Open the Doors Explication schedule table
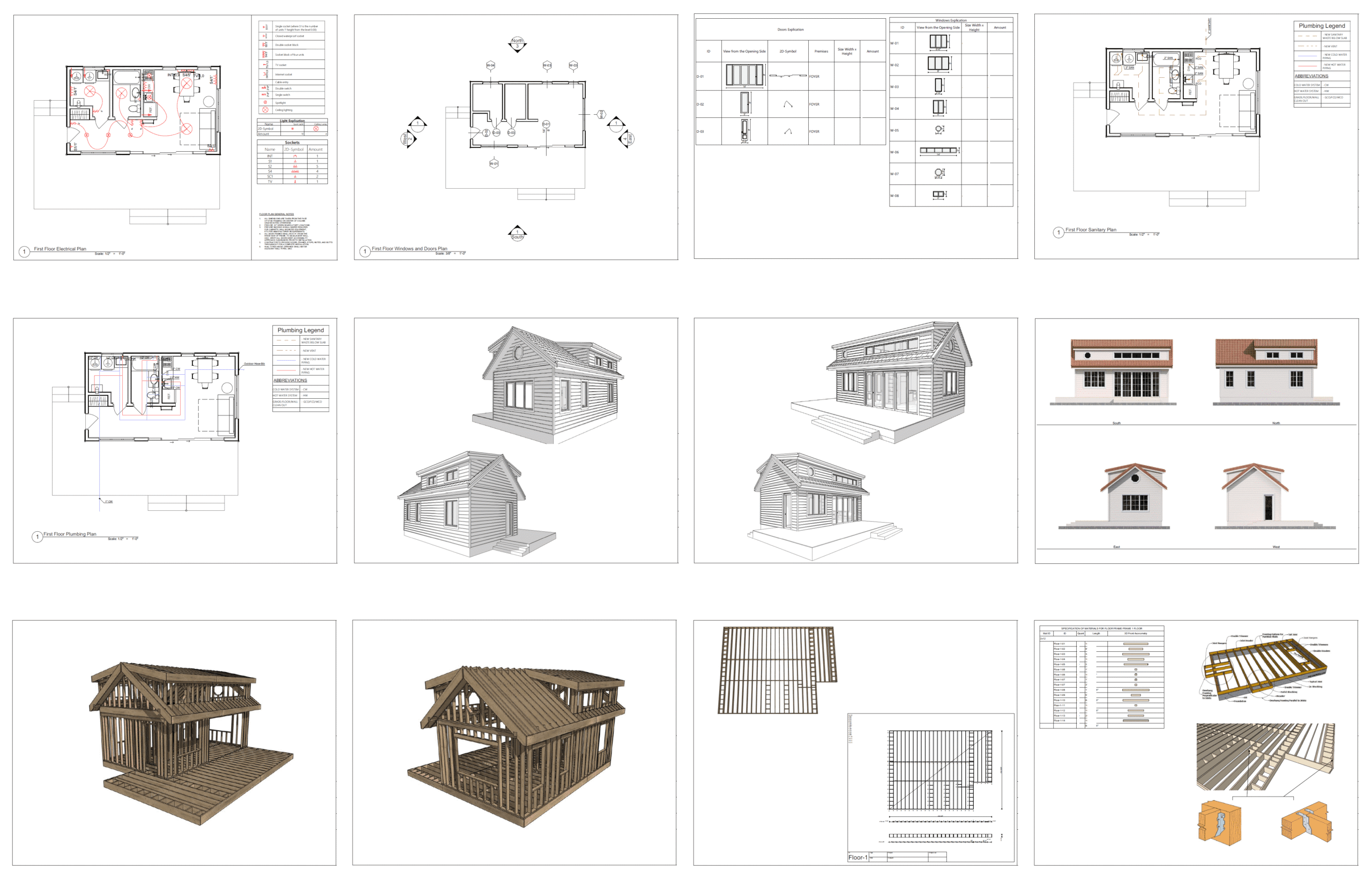1372x877 pixels. tap(791, 81)
